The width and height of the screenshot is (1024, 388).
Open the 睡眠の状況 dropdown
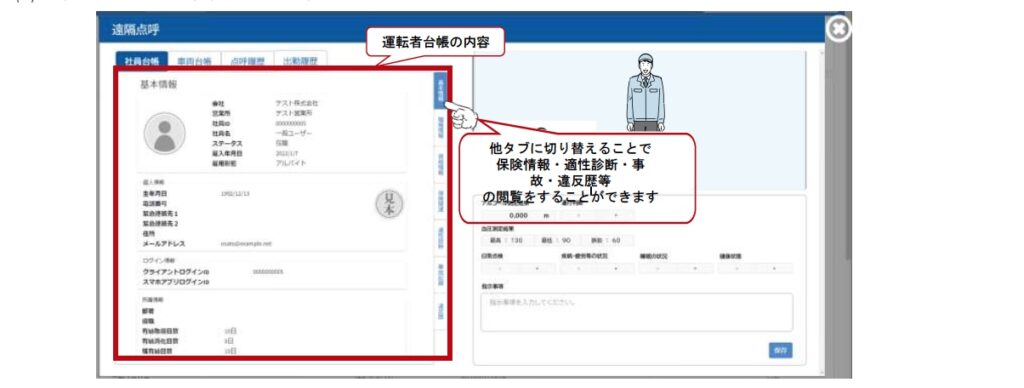pyautogui.click(x=676, y=268)
